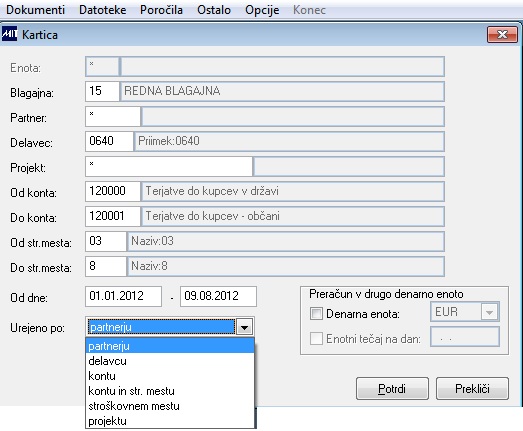Viewport: 523px width, 431px height.
Task: Confirm with the Potrdi button
Action: (x=392, y=389)
